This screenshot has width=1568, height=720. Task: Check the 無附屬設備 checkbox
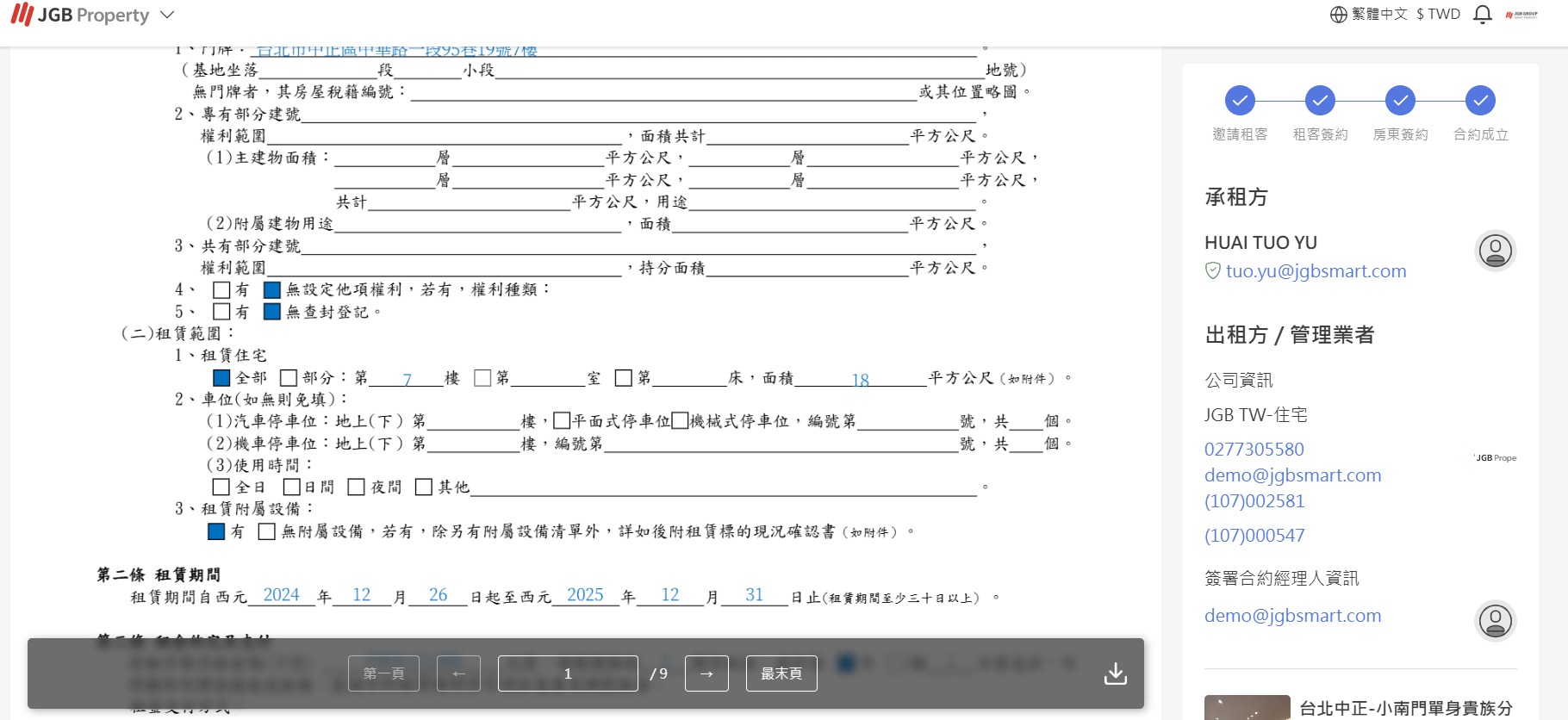(x=267, y=532)
